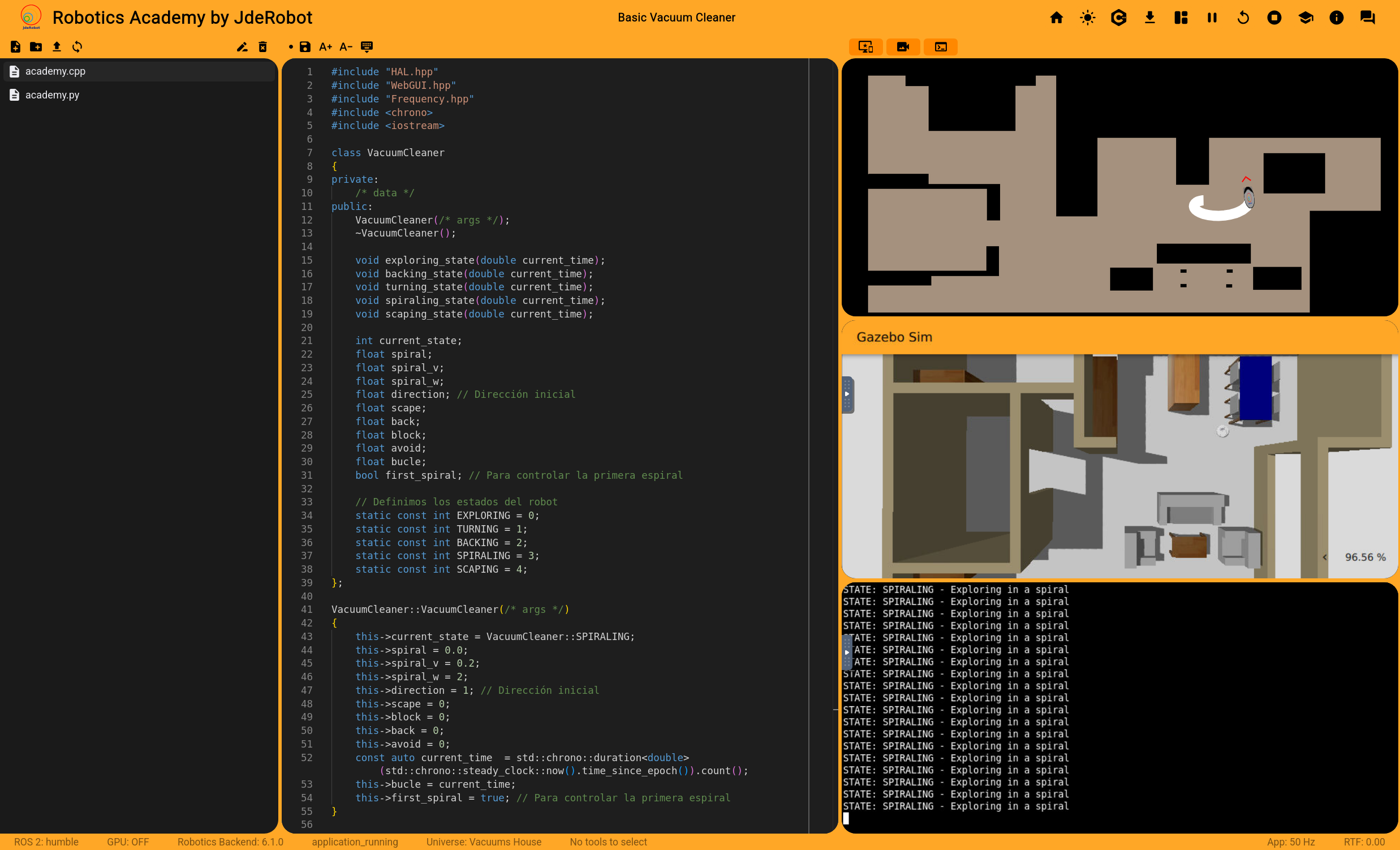The height and width of the screenshot is (850, 1400).
Task: Open the exercise info icon
Action: coord(1336,18)
